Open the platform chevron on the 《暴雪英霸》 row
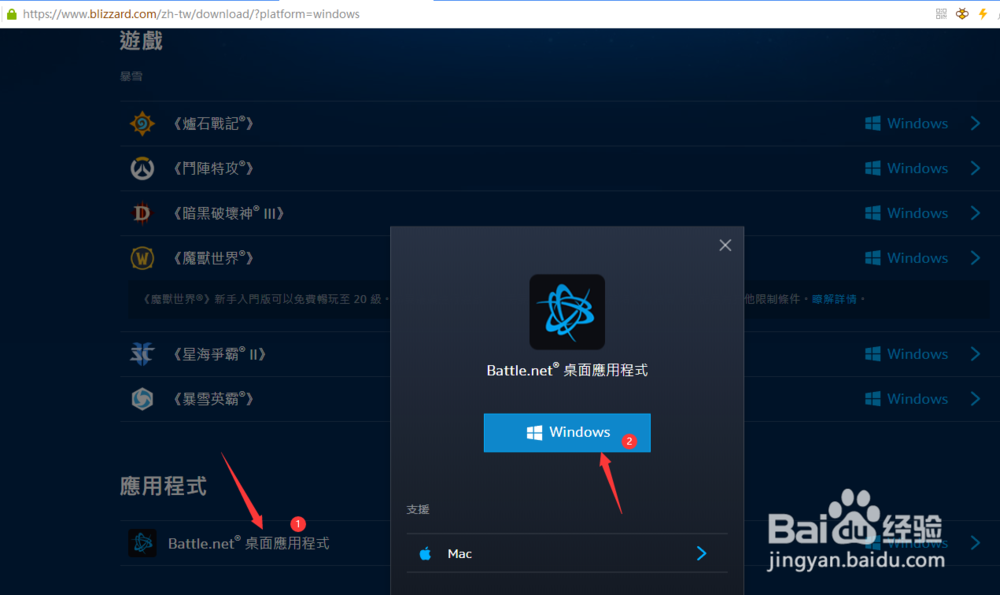This screenshot has height=595, width=1000. coord(975,399)
